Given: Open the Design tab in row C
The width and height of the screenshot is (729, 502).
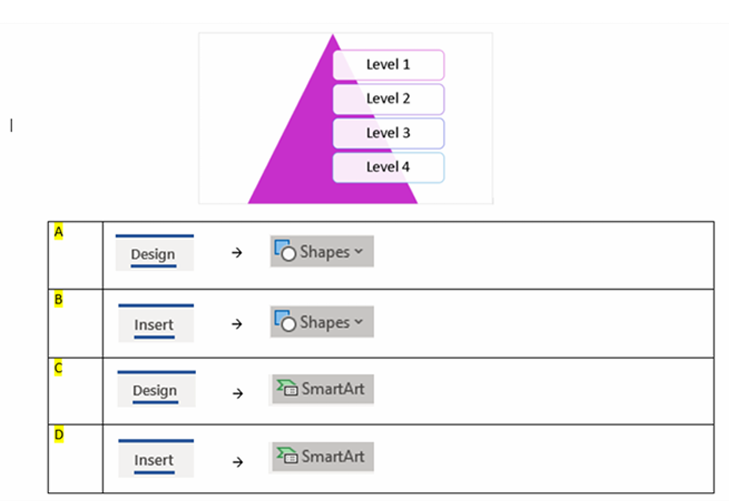Looking at the screenshot, I should tap(154, 390).
